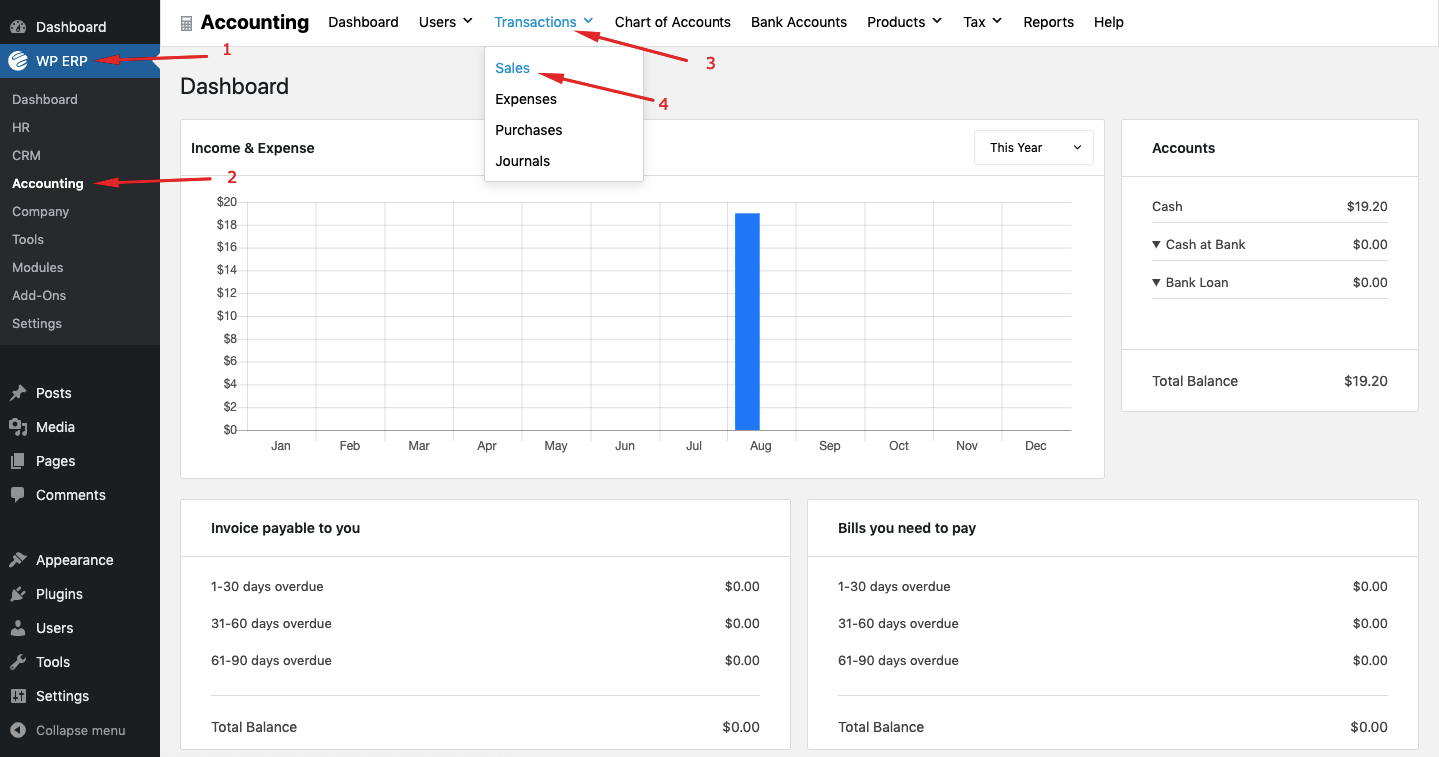Image resolution: width=1439 pixels, height=757 pixels.
Task: Click the Comments bubble icon
Action: (18, 495)
